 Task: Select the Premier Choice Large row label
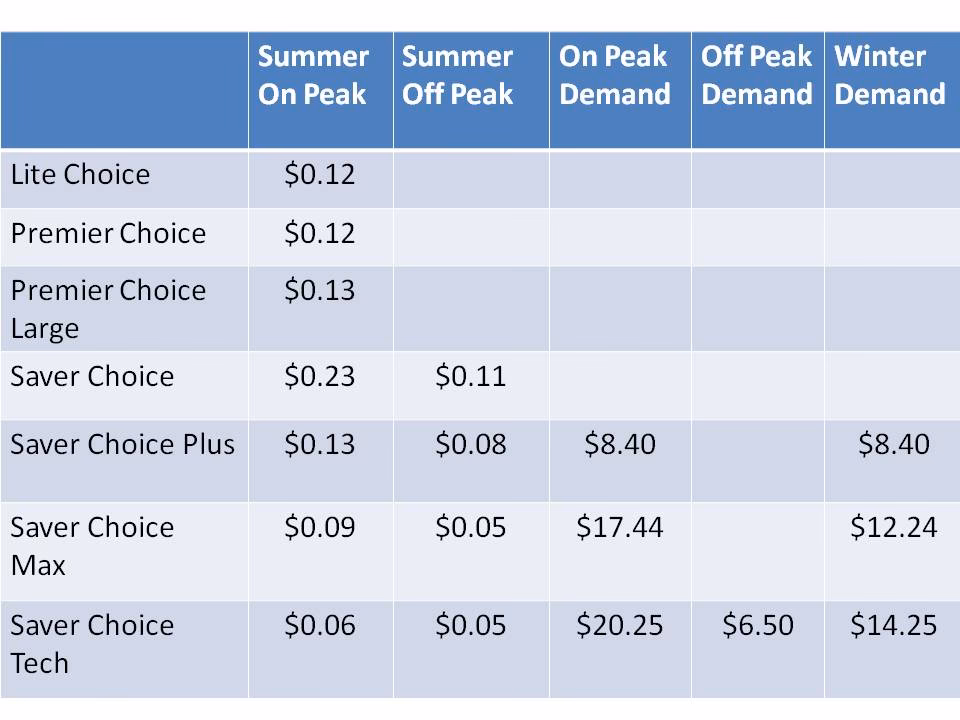point(108,308)
